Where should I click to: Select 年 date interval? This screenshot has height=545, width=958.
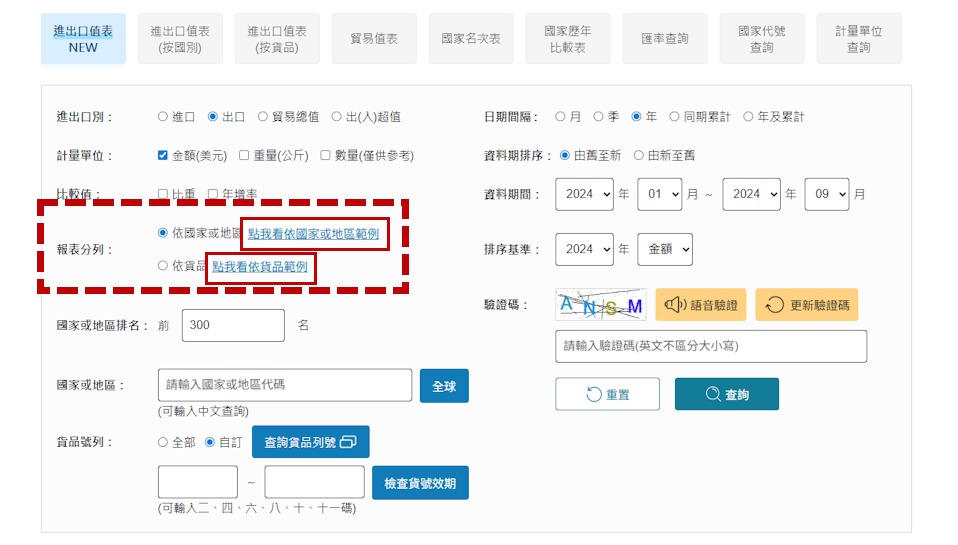[x=637, y=117]
